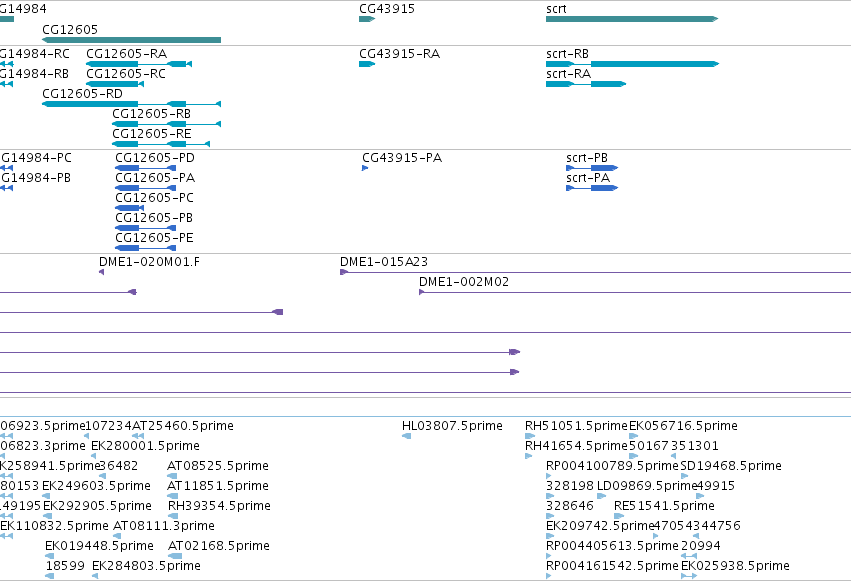851x581 pixels.
Task: Select the RP004405613.5prime EST
Action: click(x=549, y=557)
